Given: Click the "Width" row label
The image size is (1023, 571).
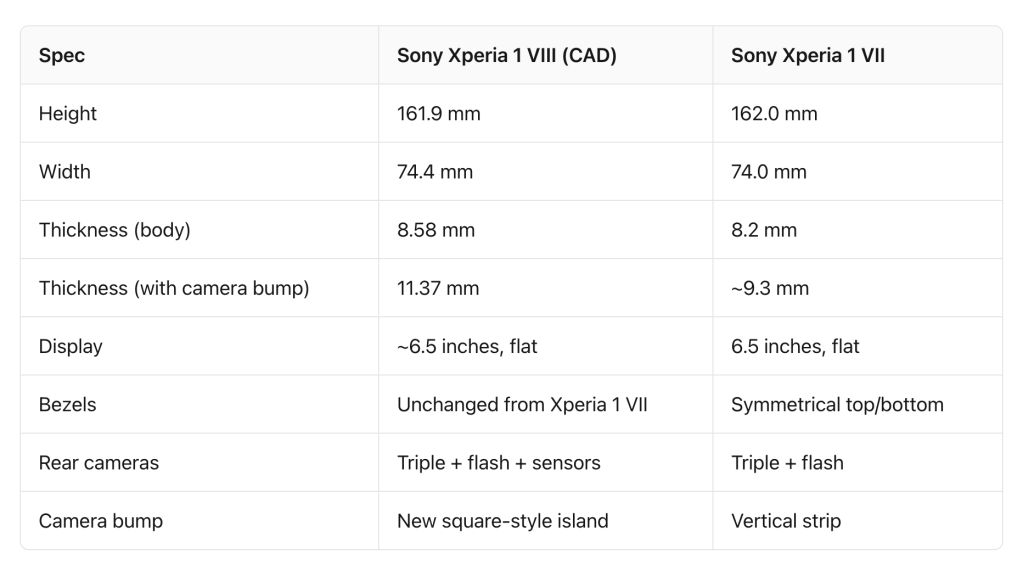Looking at the screenshot, I should pyautogui.click(x=65, y=172).
